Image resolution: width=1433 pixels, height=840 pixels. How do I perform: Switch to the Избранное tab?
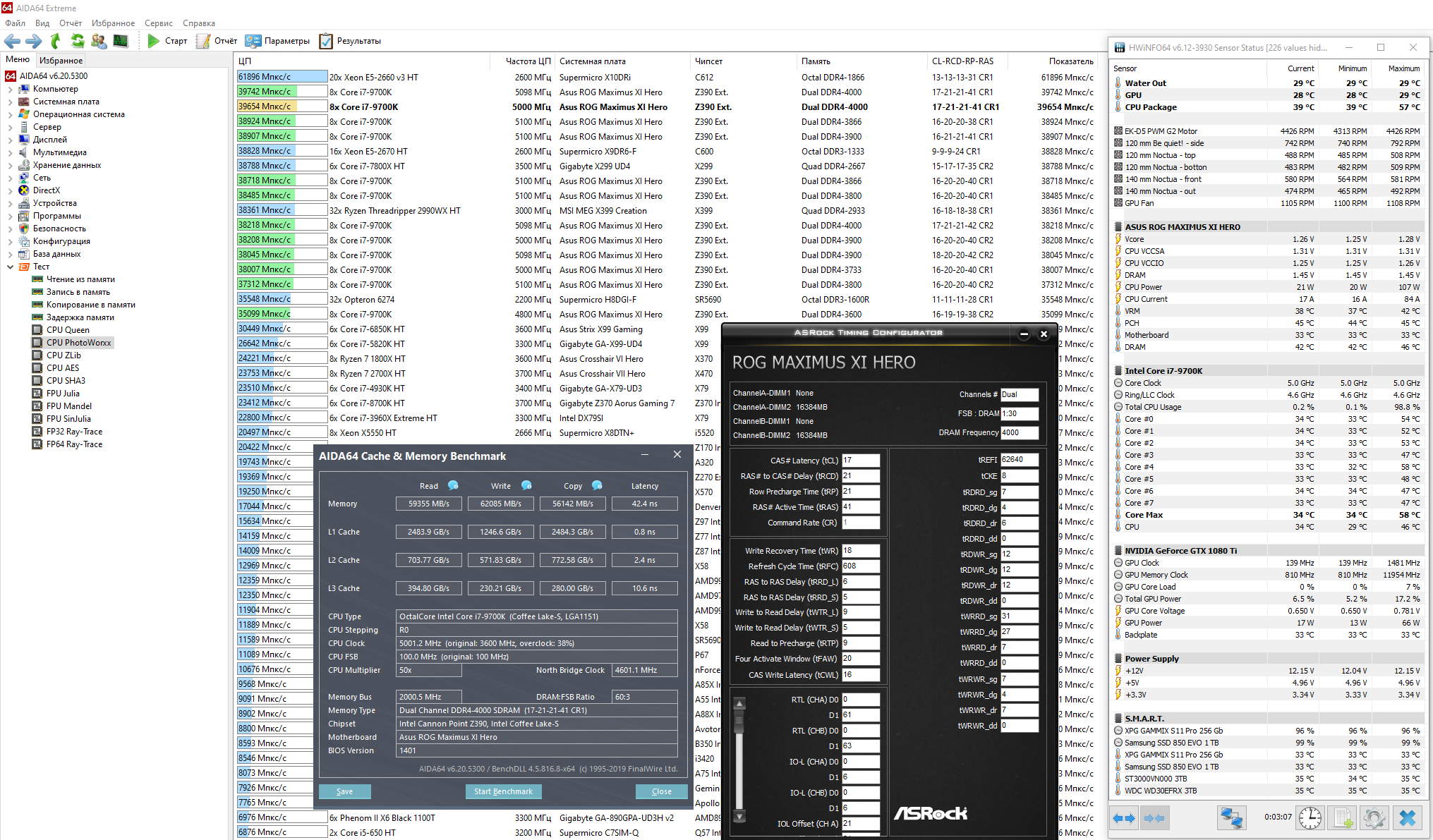(x=61, y=61)
